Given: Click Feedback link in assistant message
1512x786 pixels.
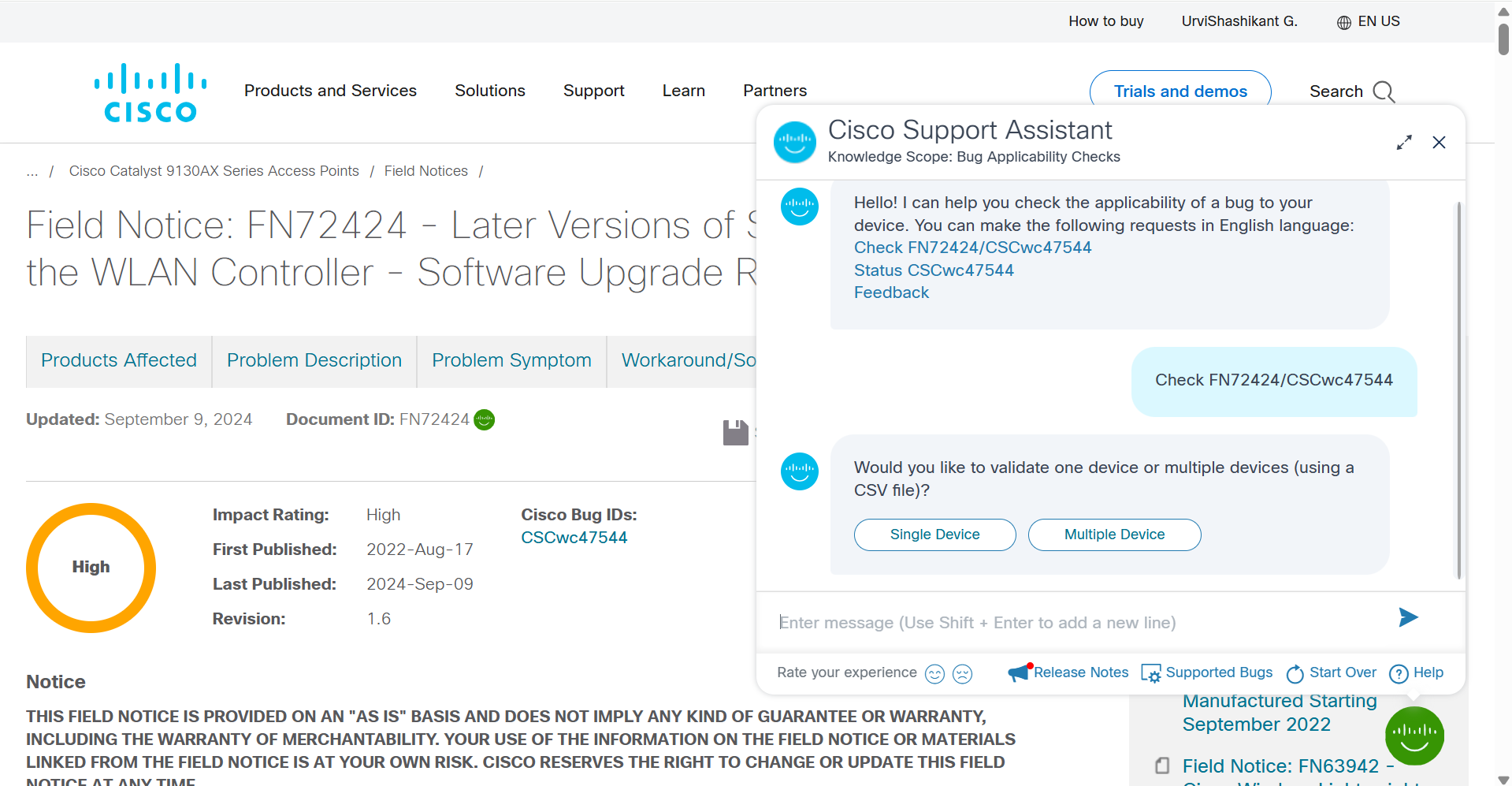Looking at the screenshot, I should click(x=891, y=292).
